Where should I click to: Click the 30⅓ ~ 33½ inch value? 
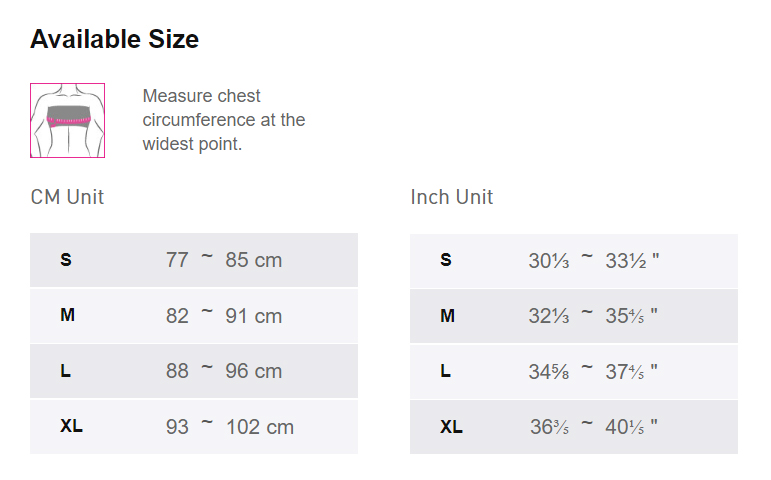593,261
